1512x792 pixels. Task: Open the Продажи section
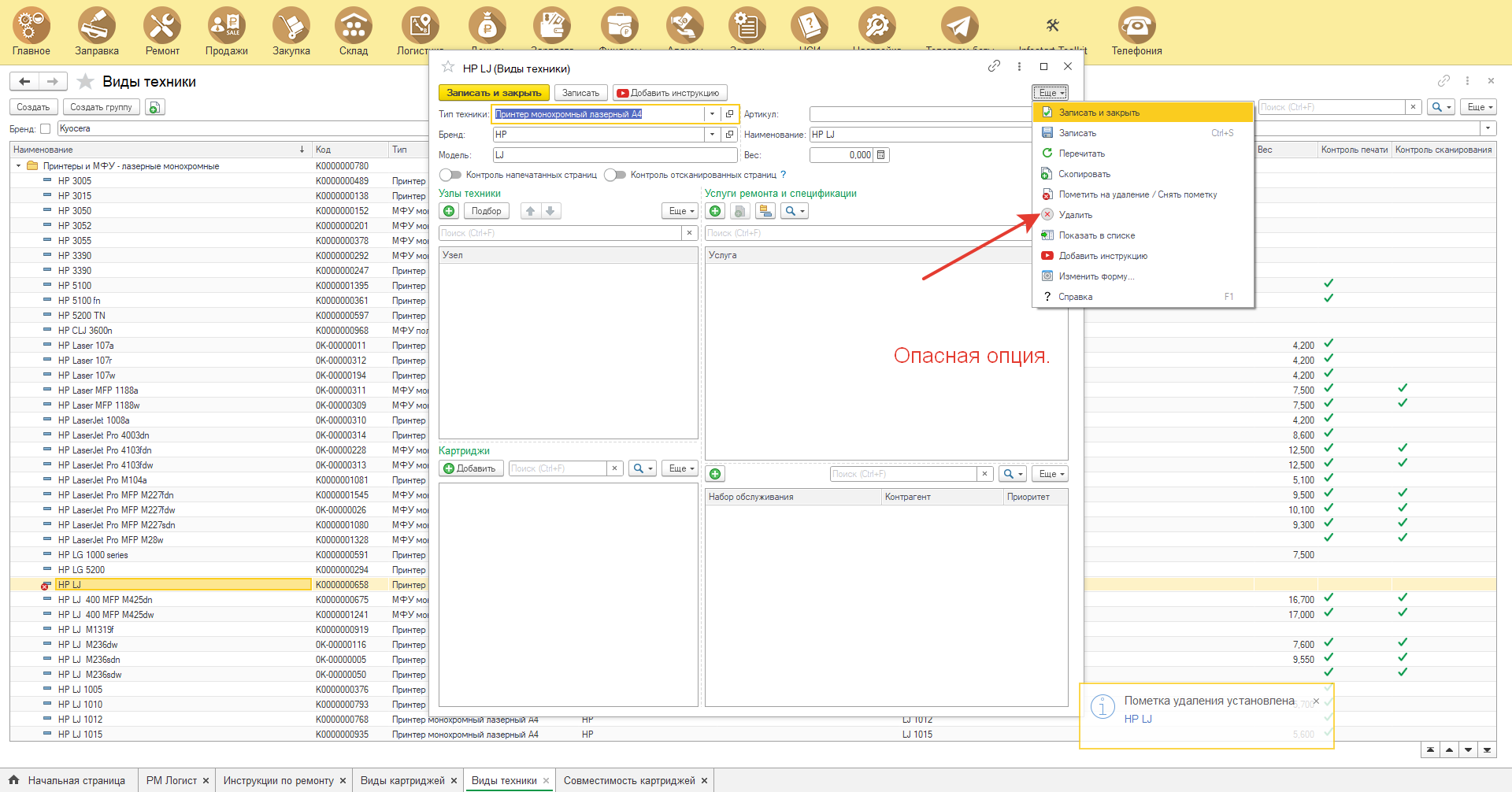(227, 31)
